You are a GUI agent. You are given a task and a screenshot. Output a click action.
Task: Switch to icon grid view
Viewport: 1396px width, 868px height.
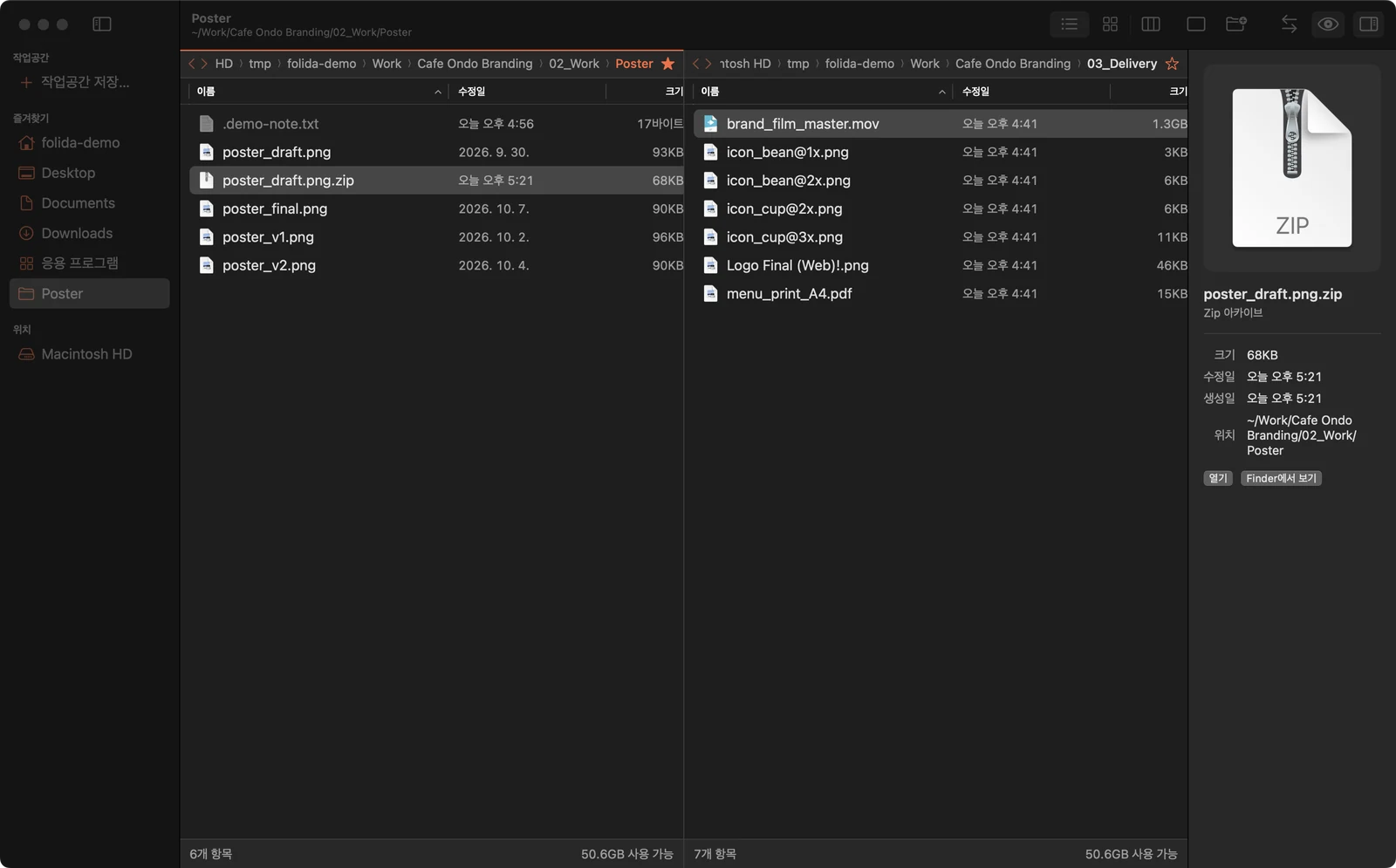point(1110,24)
